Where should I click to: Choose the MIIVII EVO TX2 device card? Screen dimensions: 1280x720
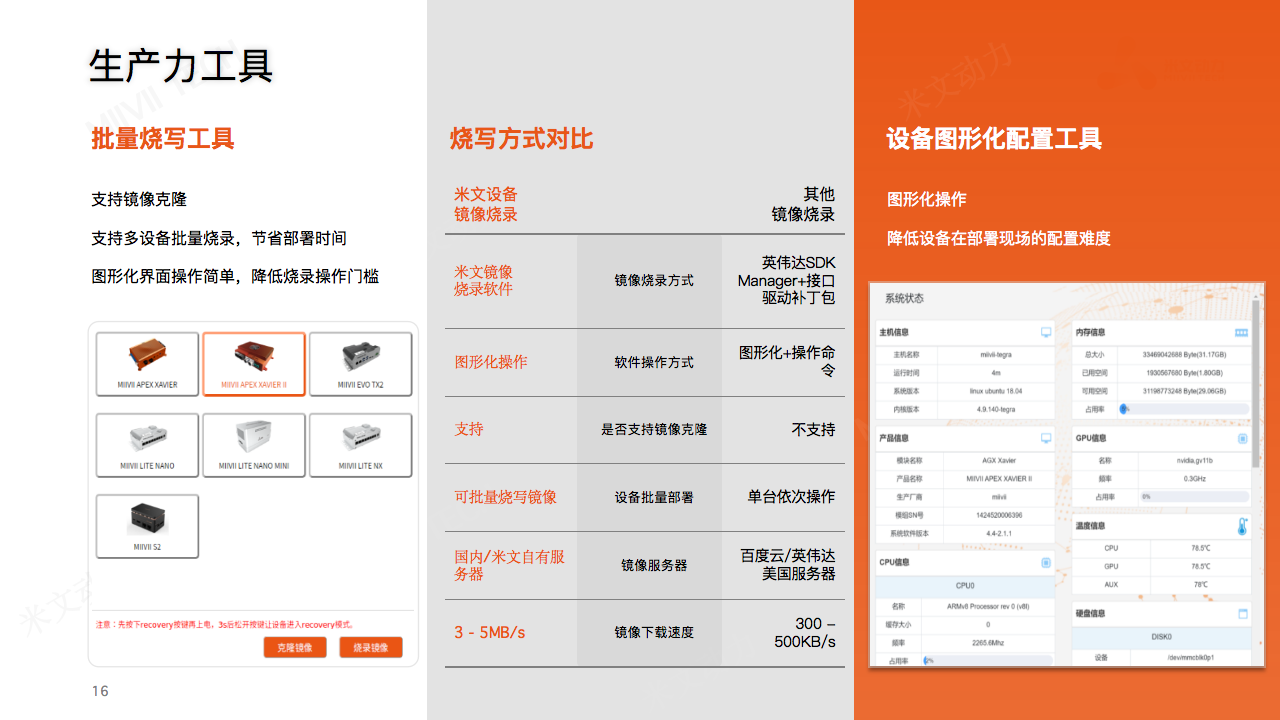pos(361,365)
